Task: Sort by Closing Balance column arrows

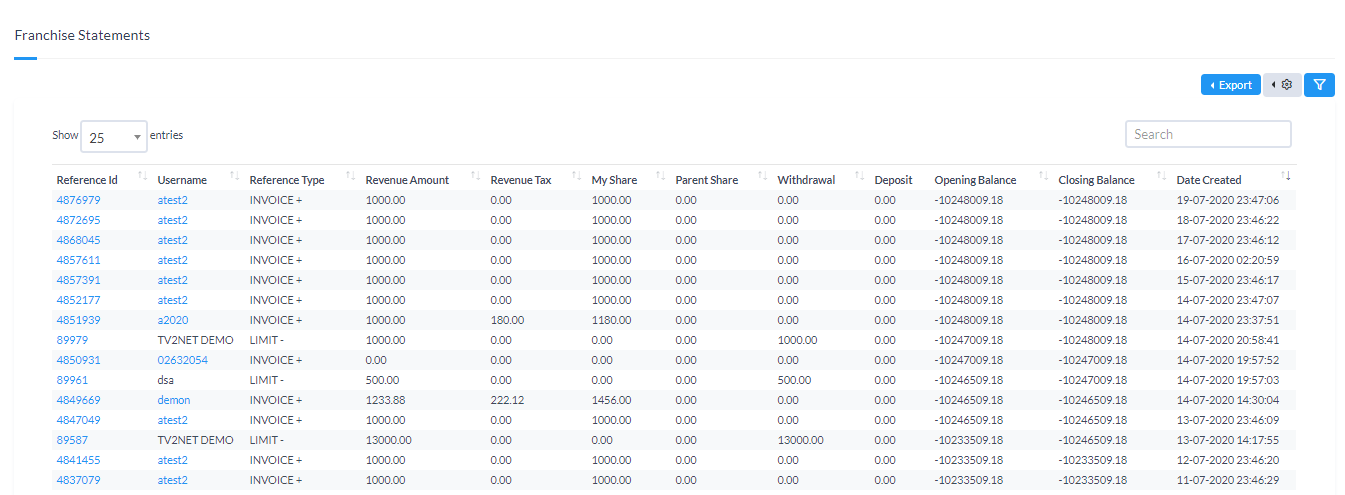Action: coord(1162,177)
